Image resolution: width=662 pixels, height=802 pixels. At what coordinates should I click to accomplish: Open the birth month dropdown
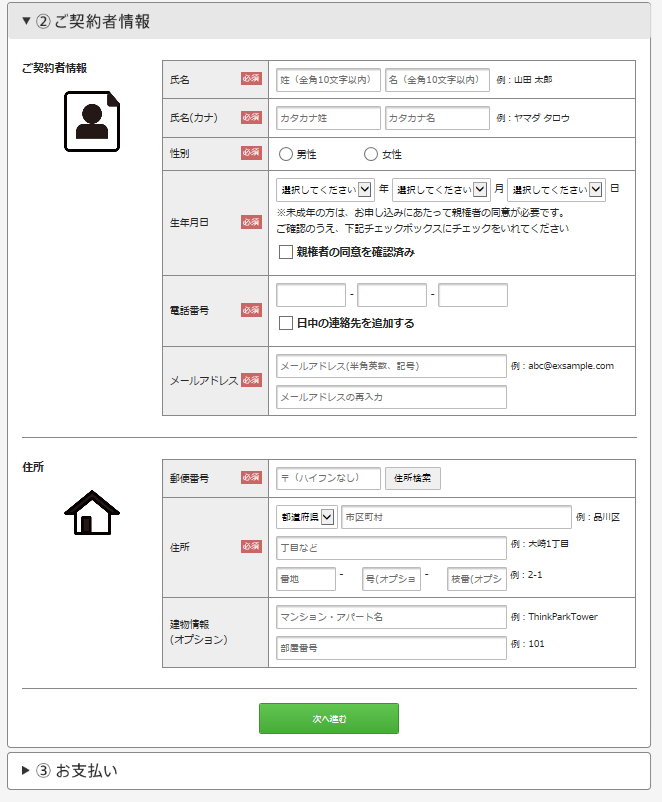click(x=440, y=189)
